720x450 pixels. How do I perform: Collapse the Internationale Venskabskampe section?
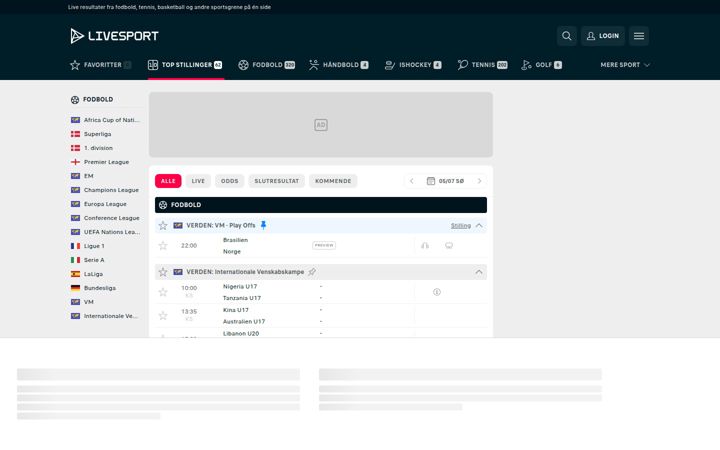[479, 272]
